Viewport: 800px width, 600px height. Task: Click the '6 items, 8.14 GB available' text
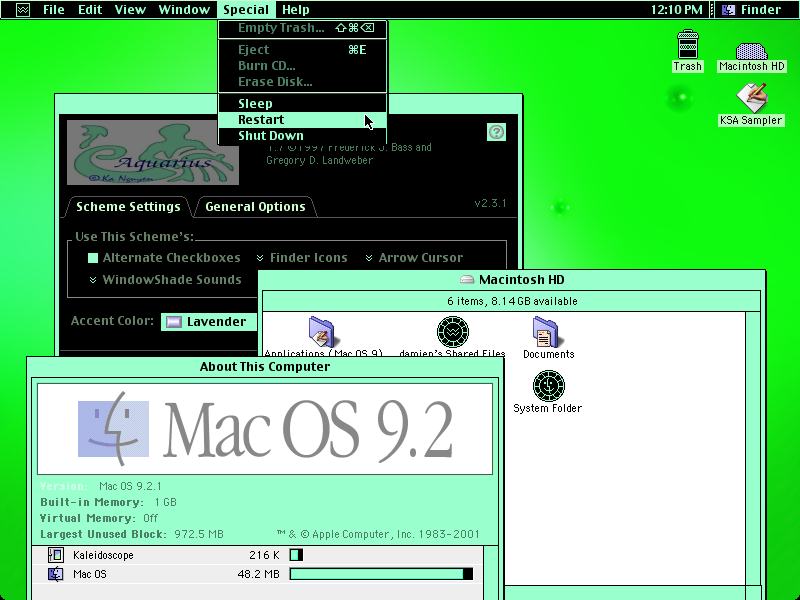[x=512, y=301]
